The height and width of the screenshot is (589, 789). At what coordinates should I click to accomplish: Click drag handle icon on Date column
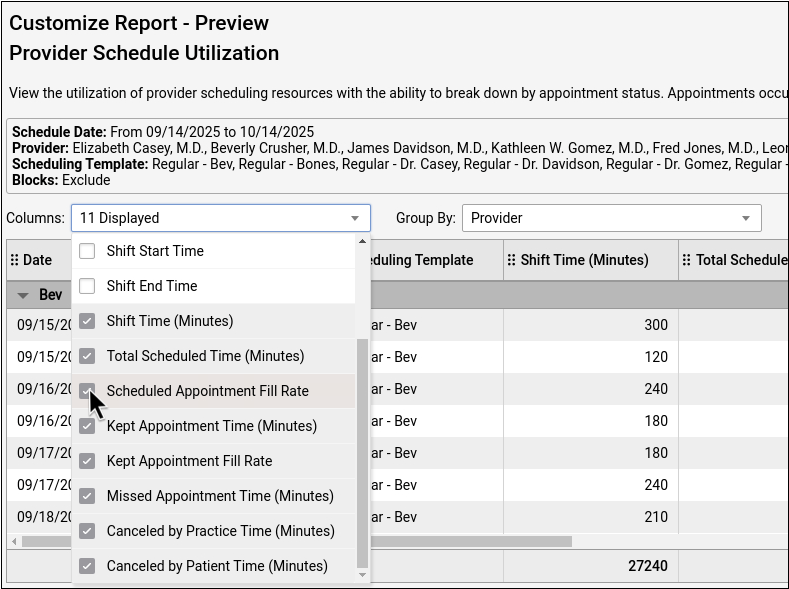pyautogui.click(x=14, y=260)
